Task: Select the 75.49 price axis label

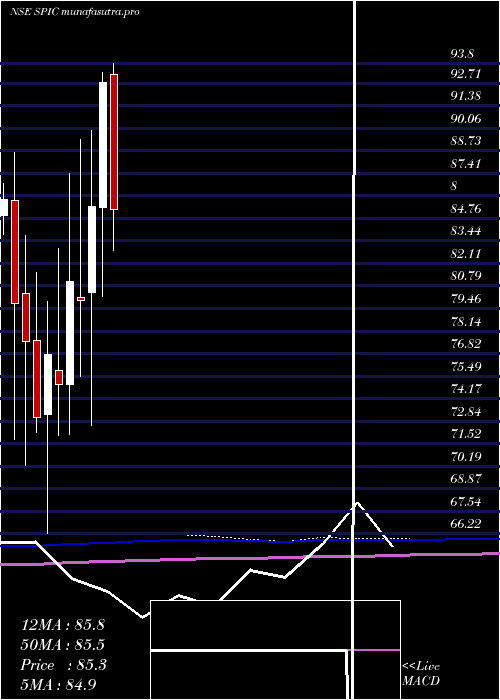Action: [x=466, y=367]
